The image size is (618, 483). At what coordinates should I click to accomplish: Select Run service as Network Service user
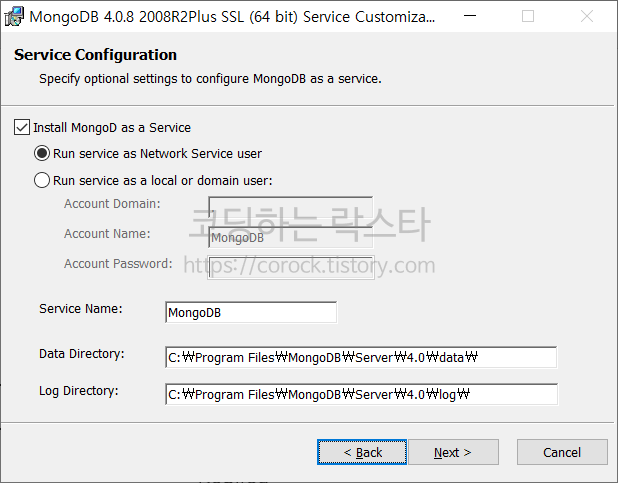42,153
